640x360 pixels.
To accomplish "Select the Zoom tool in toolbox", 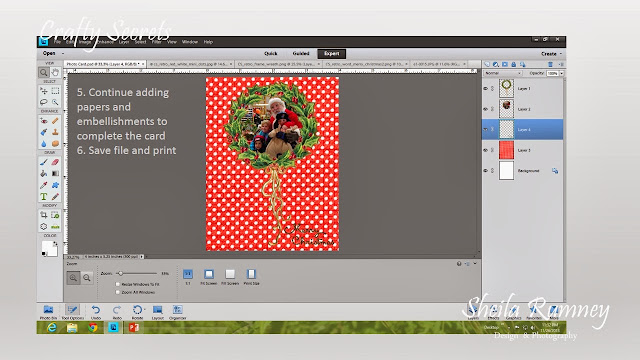I will [43, 73].
